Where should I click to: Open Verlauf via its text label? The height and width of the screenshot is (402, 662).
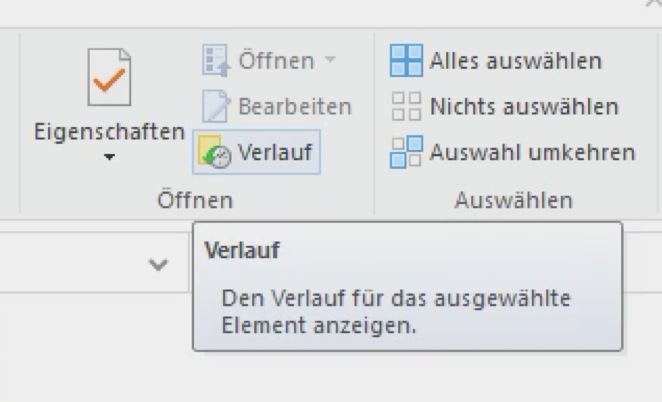pyautogui.click(x=275, y=152)
